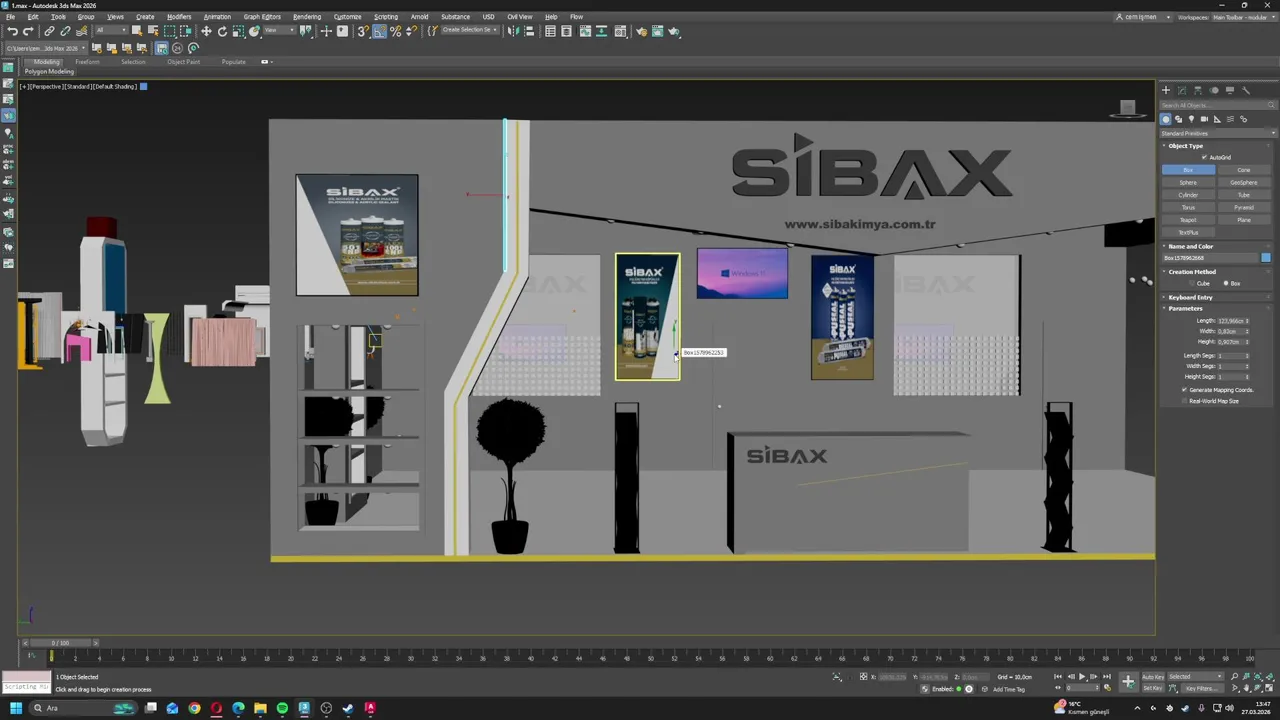
Task: Select the Cameras category icon
Action: (x=1204, y=119)
